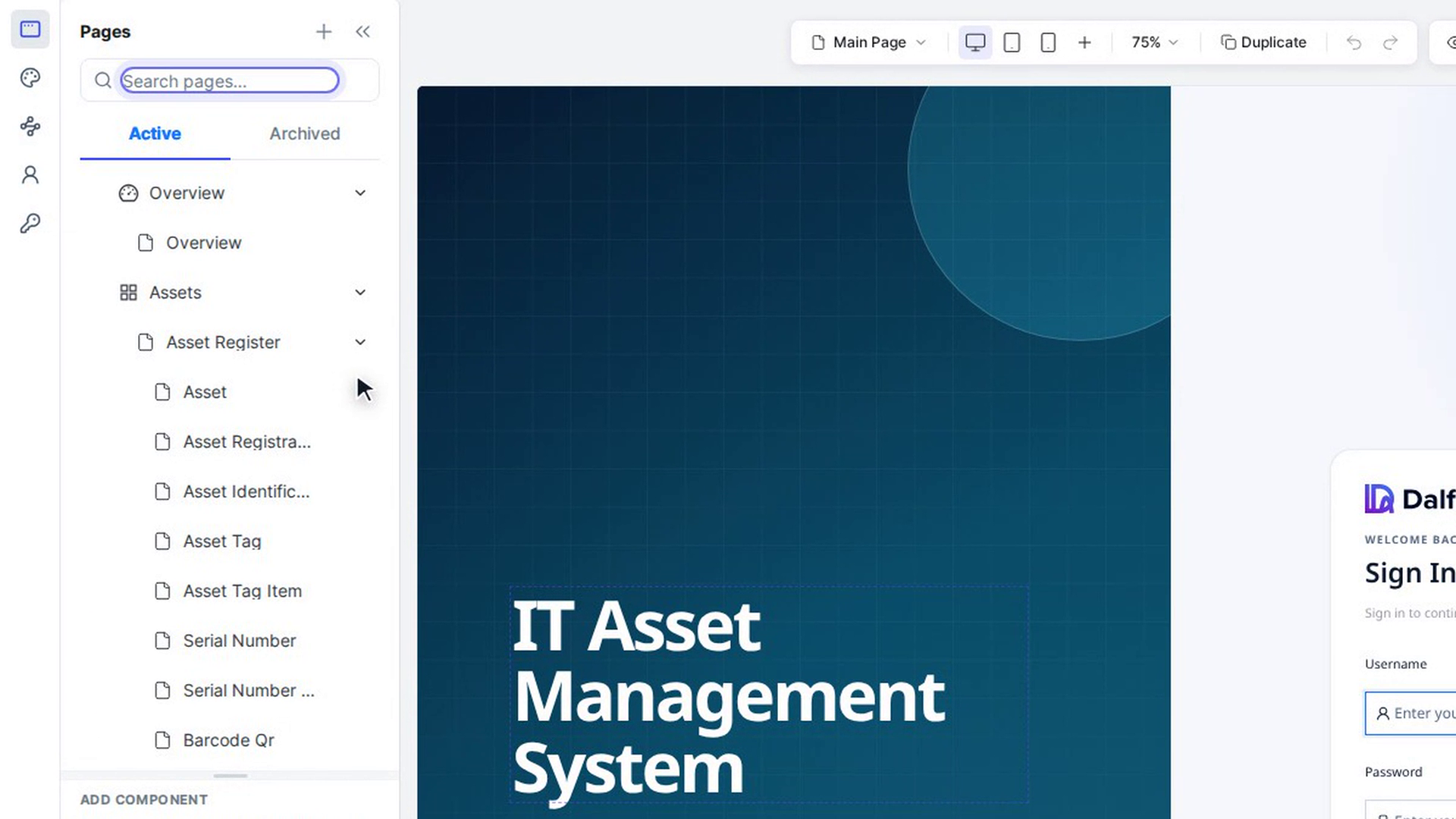Open the workflow nodes sidebar icon
The width and height of the screenshot is (1456, 819).
[30, 127]
